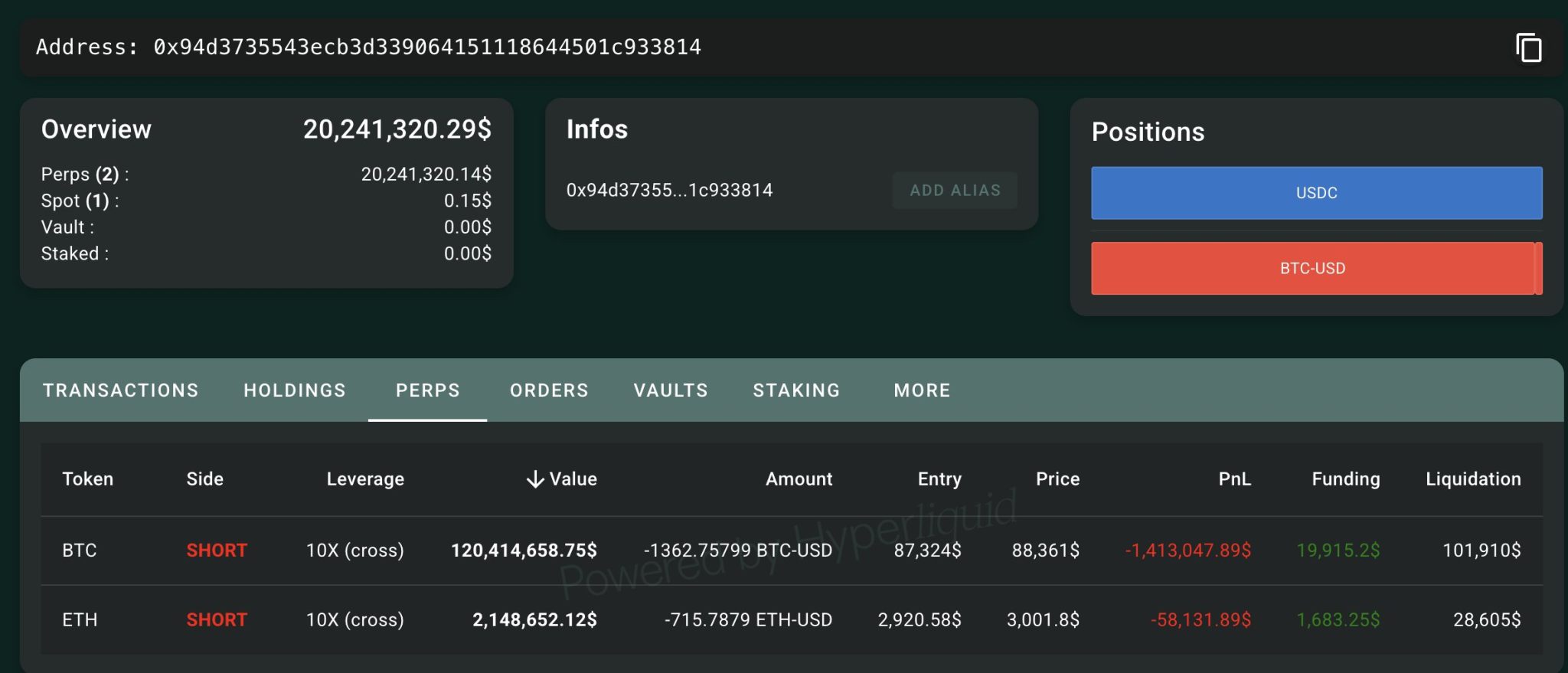This screenshot has height=673, width=1568.
Task: Switch to the HOLDINGS tab
Action: [295, 390]
